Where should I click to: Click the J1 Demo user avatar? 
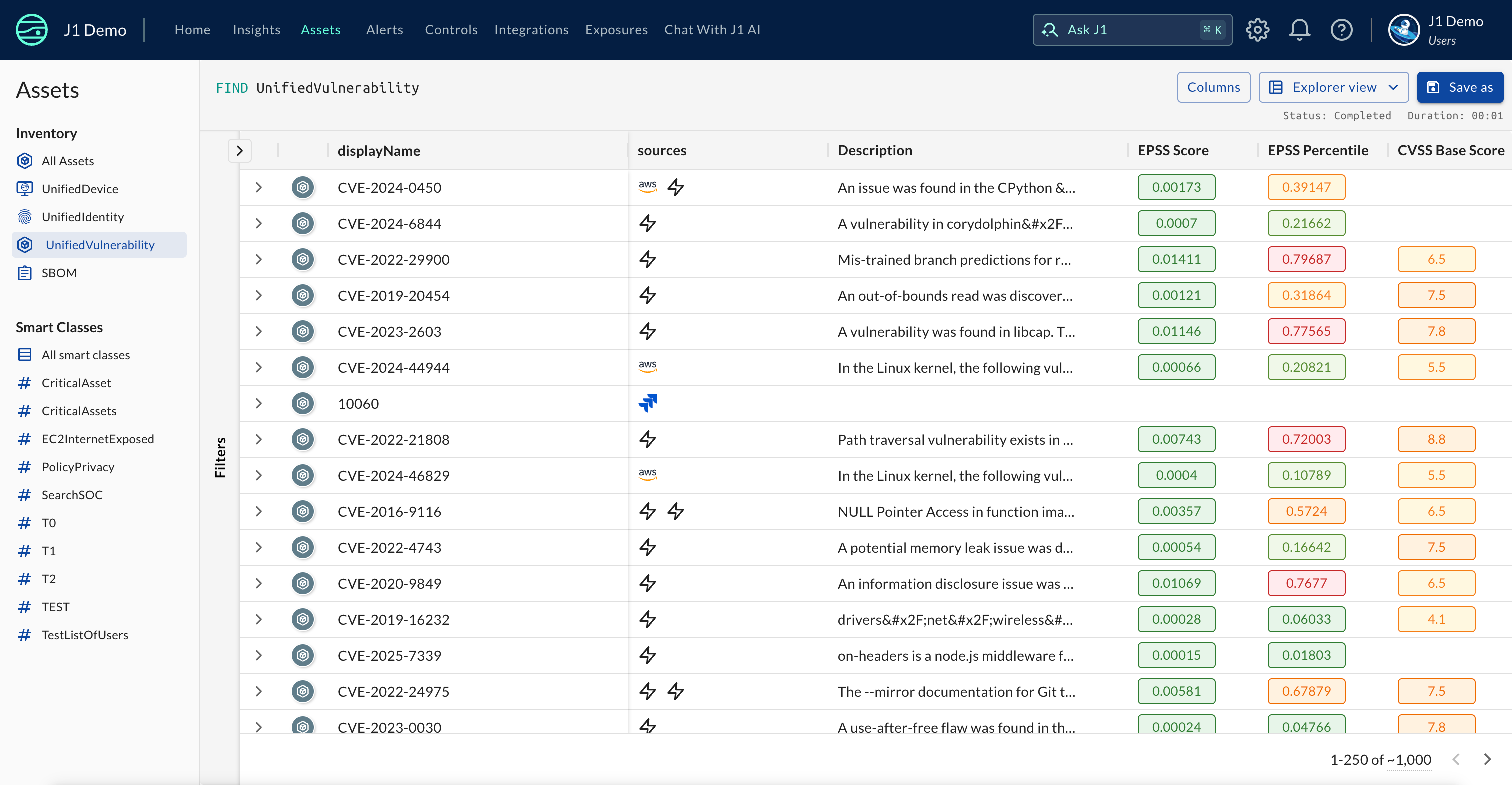coord(1404,30)
